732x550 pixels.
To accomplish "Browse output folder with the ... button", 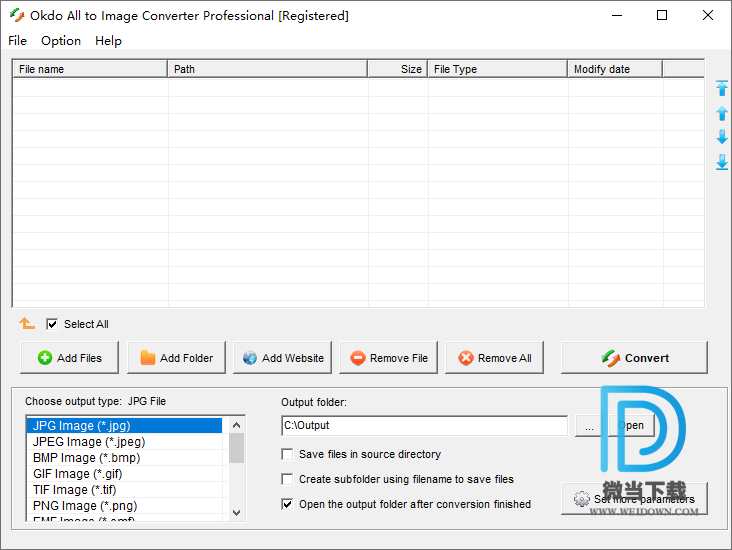I will coord(589,426).
